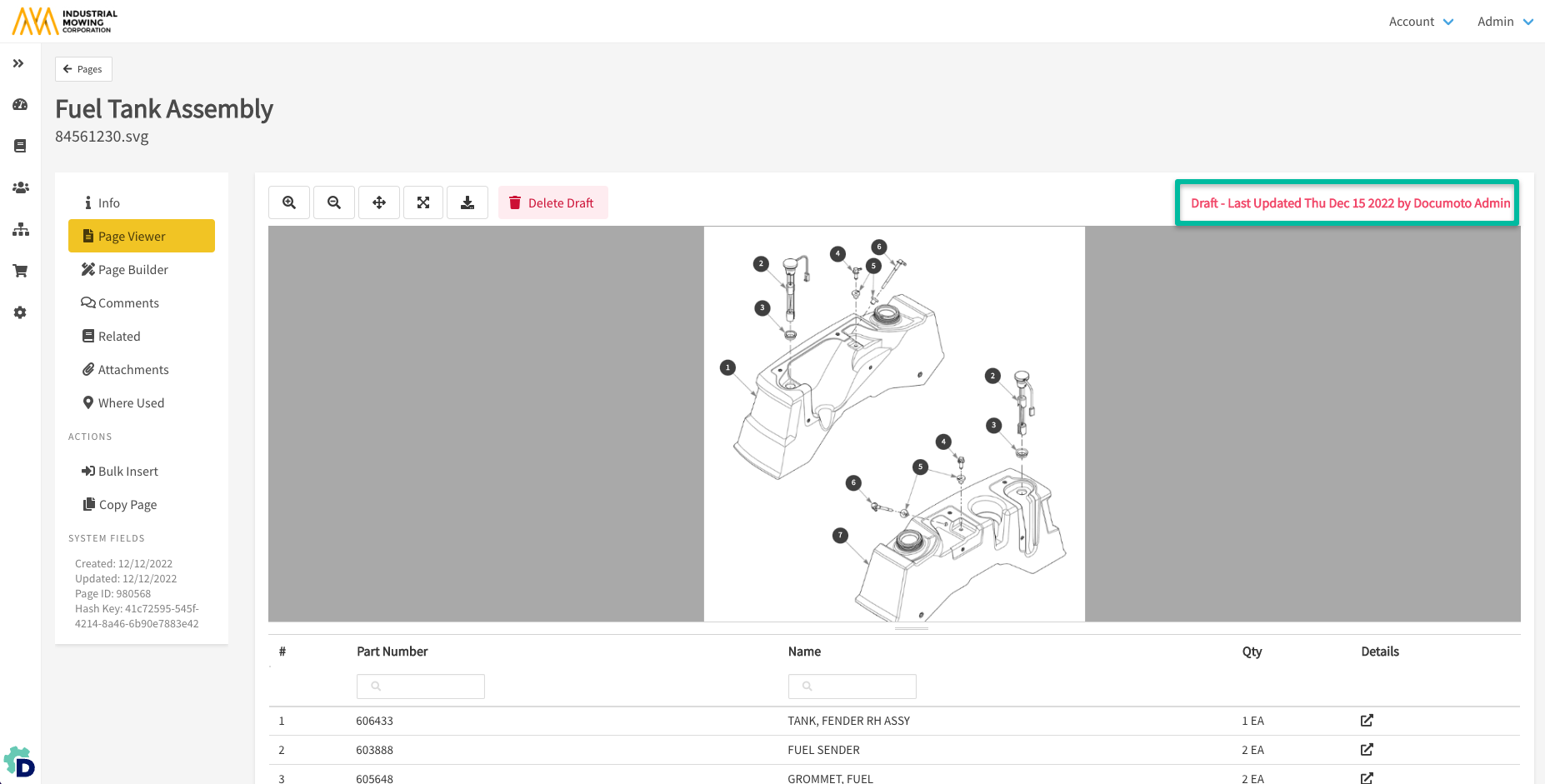This screenshot has width=1545, height=784.
Task: Open the settings gear in sidebar
Action: point(20,312)
